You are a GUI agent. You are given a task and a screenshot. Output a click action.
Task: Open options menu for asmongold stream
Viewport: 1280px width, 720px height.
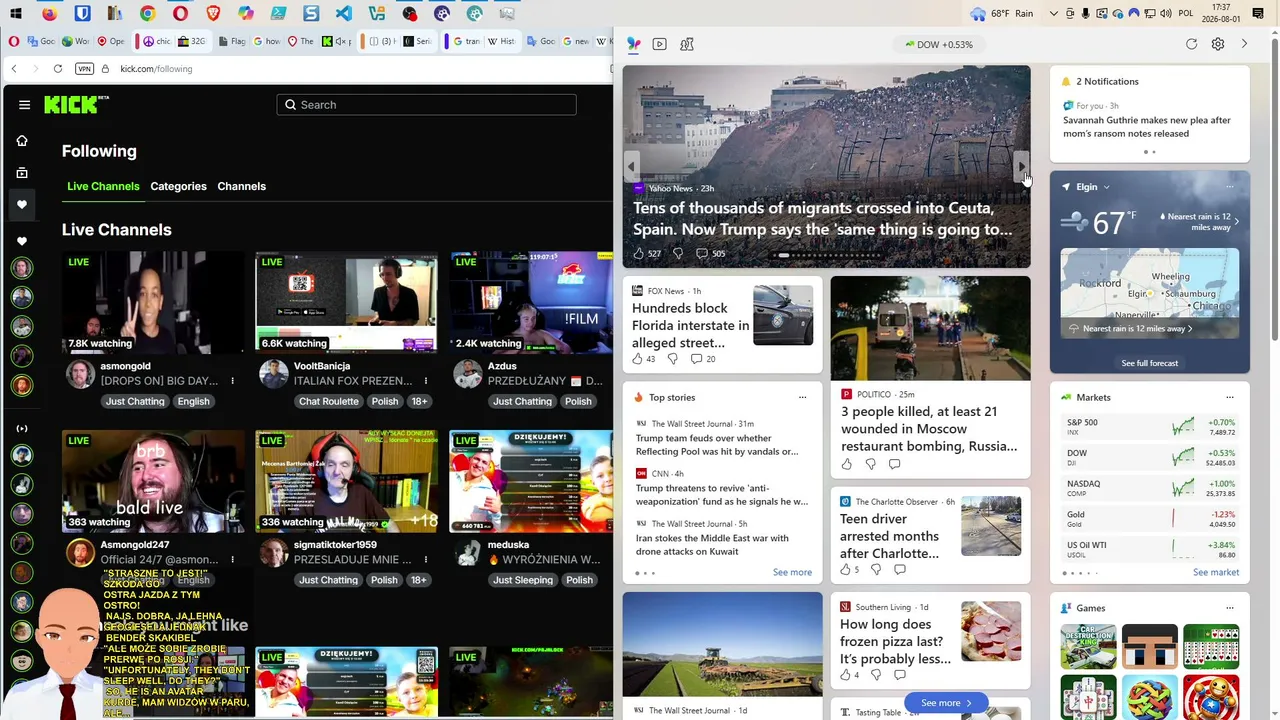click(232, 381)
